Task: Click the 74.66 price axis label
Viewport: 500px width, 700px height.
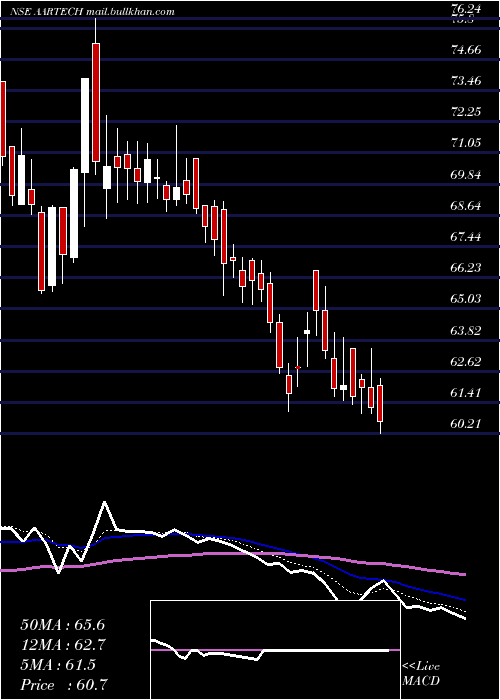Action: click(466, 50)
